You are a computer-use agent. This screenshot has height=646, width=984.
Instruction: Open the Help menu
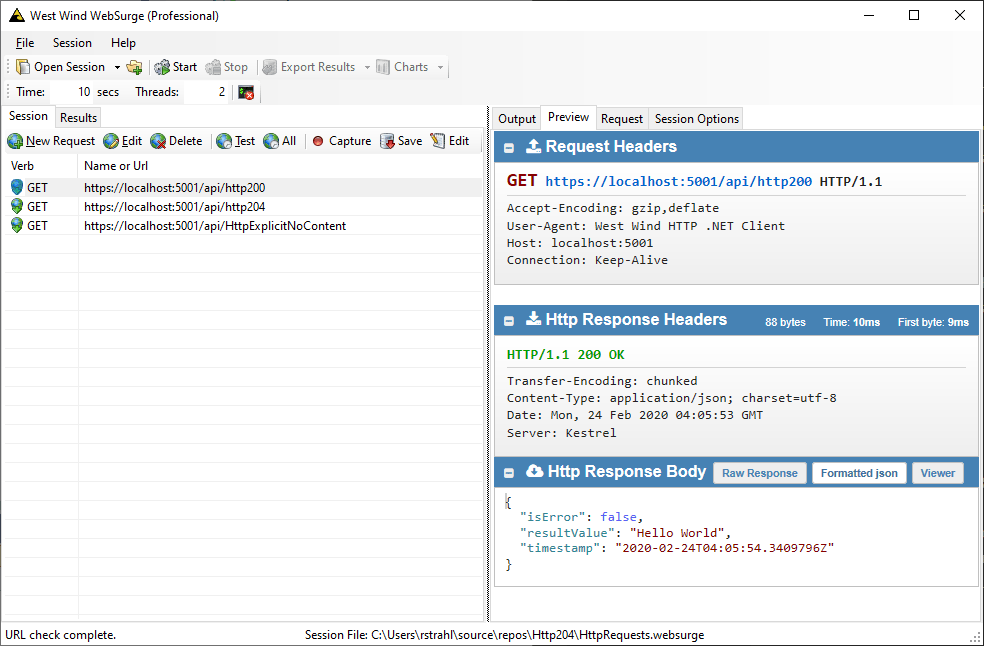(123, 43)
